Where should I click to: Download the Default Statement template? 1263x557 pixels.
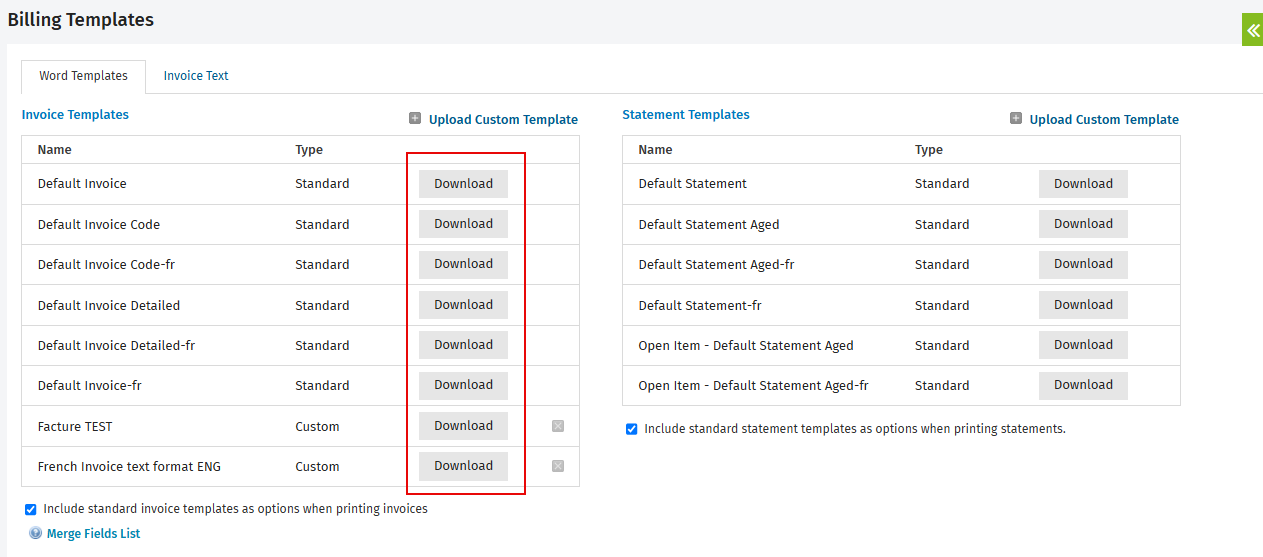click(x=1083, y=184)
